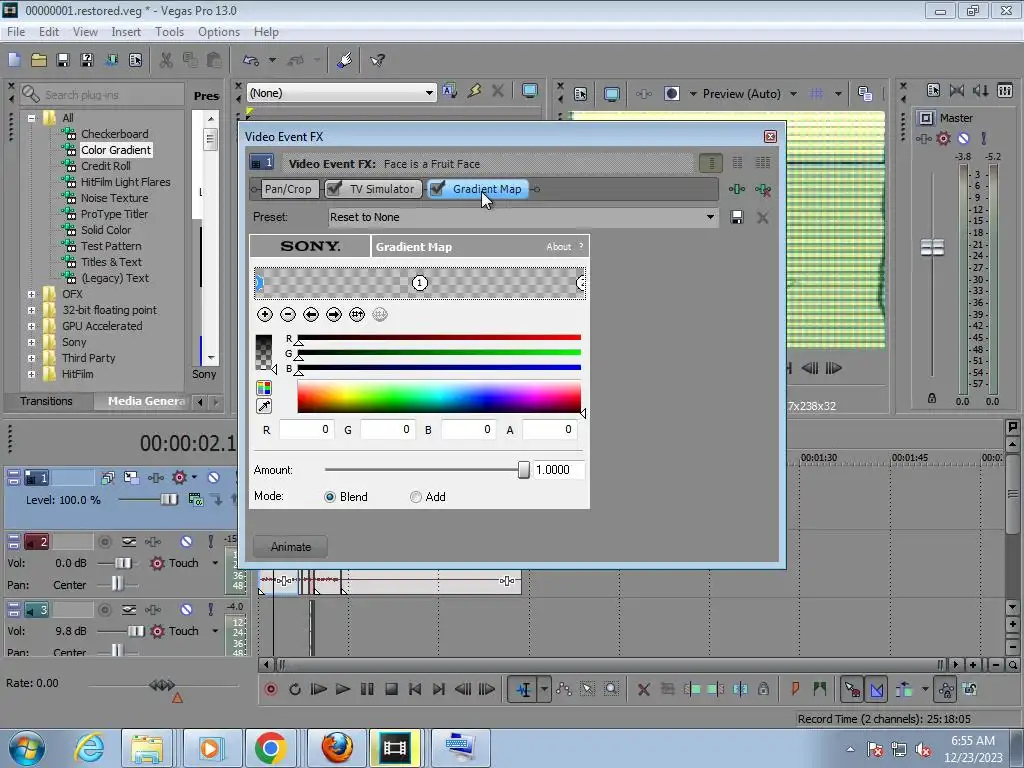The width and height of the screenshot is (1024, 768).
Task: Remove the gradient control point with minus icon
Action: coord(288,315)
